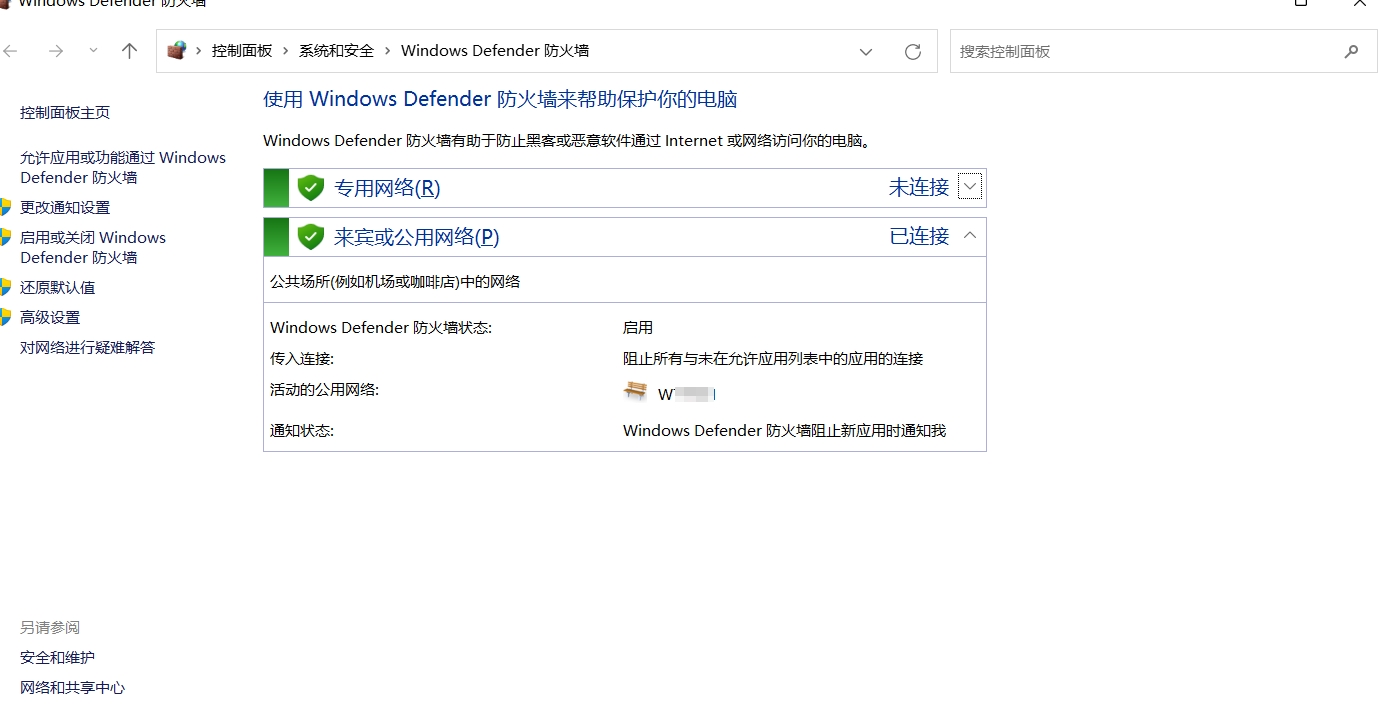Open 网络和共享中心 link

click(x=72, y=687)
